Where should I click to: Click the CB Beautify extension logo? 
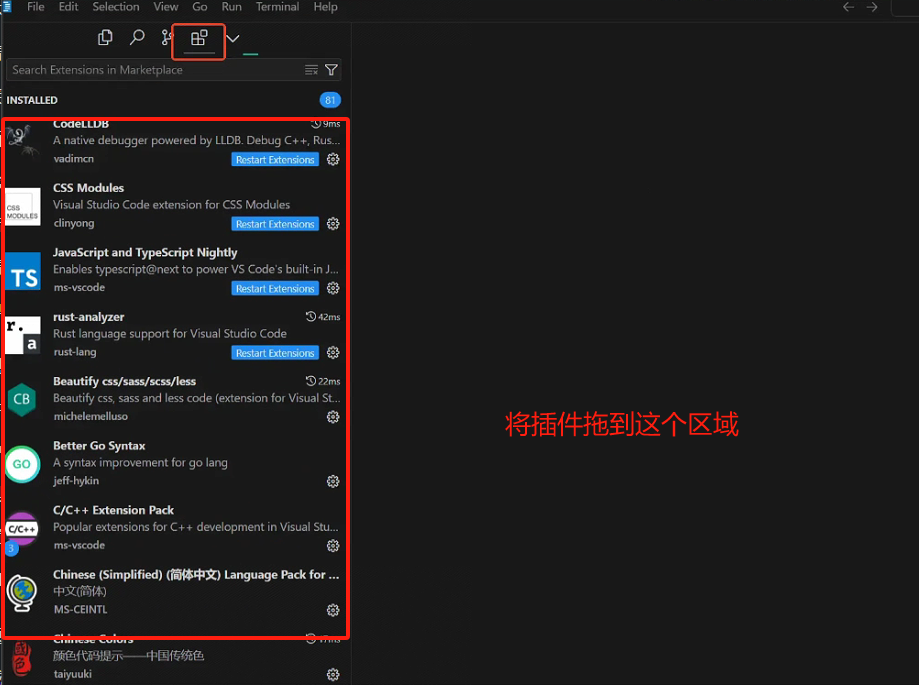click(x=22, y=400)
